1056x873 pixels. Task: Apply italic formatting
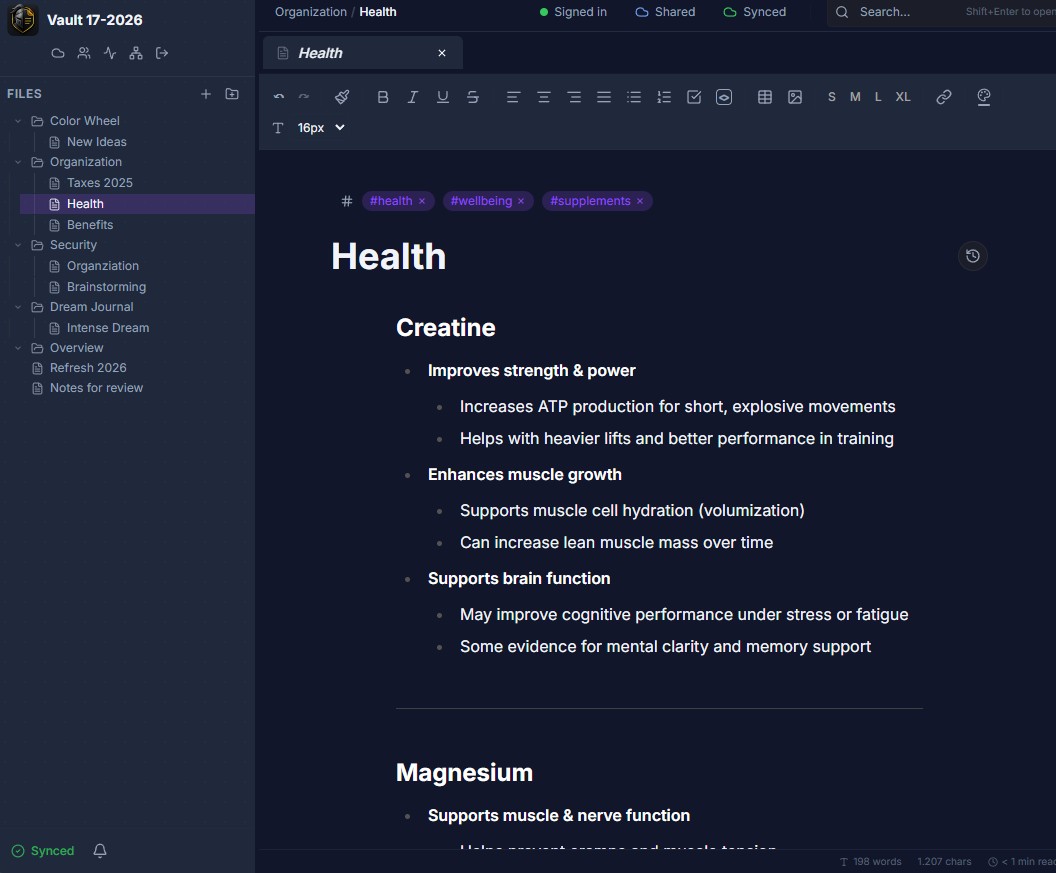tap(412, 97)
